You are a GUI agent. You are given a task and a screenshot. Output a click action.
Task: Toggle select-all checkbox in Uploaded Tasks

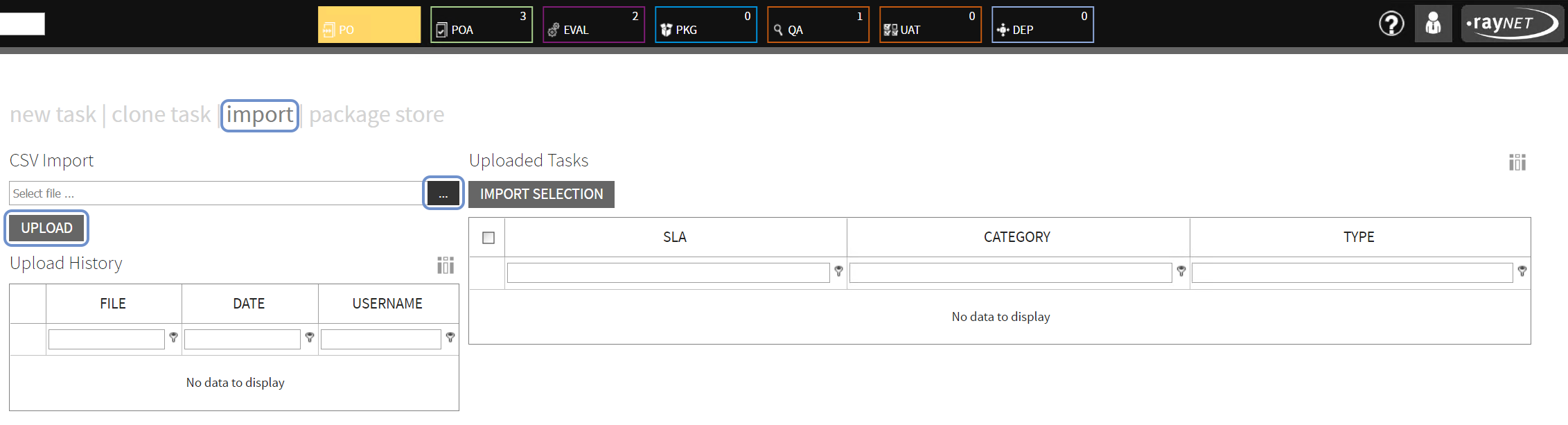tap(488, 238)
